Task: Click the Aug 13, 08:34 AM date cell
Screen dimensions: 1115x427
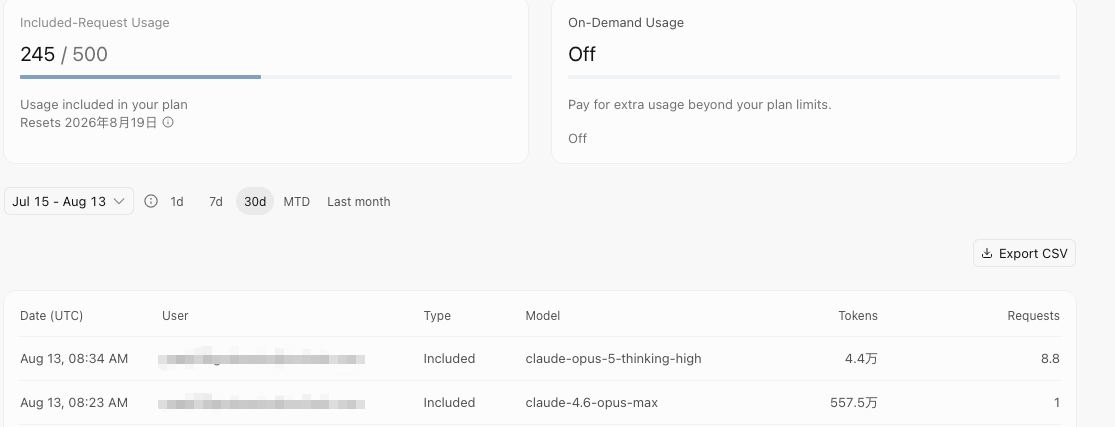Action: pos(74,359)
